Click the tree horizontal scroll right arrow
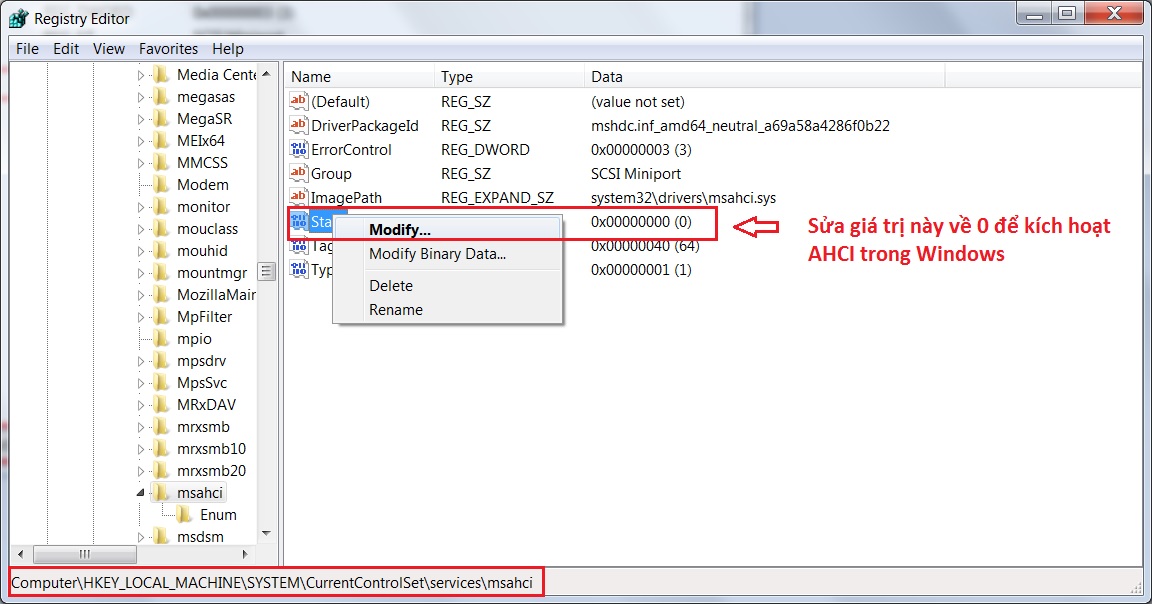Screen dimensions: 1152x606 tap(245, 554)
